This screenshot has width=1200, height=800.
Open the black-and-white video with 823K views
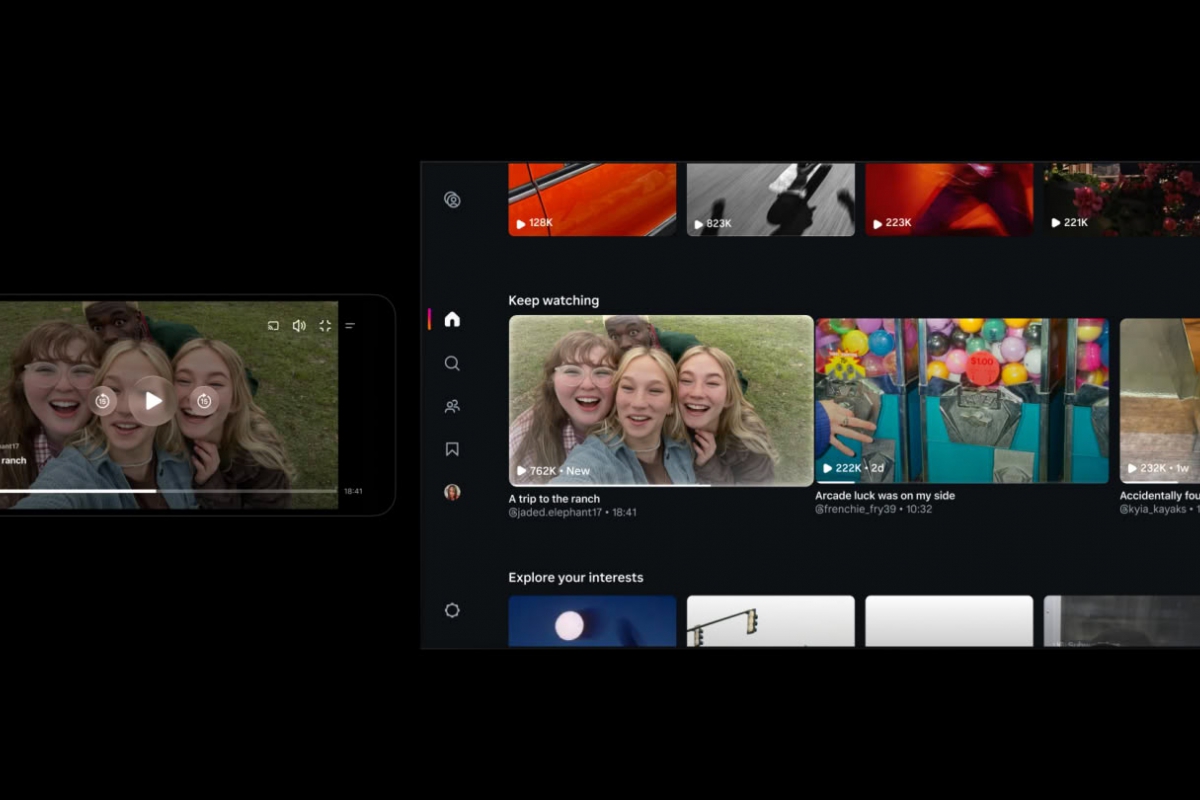click(x=771, y=199)
